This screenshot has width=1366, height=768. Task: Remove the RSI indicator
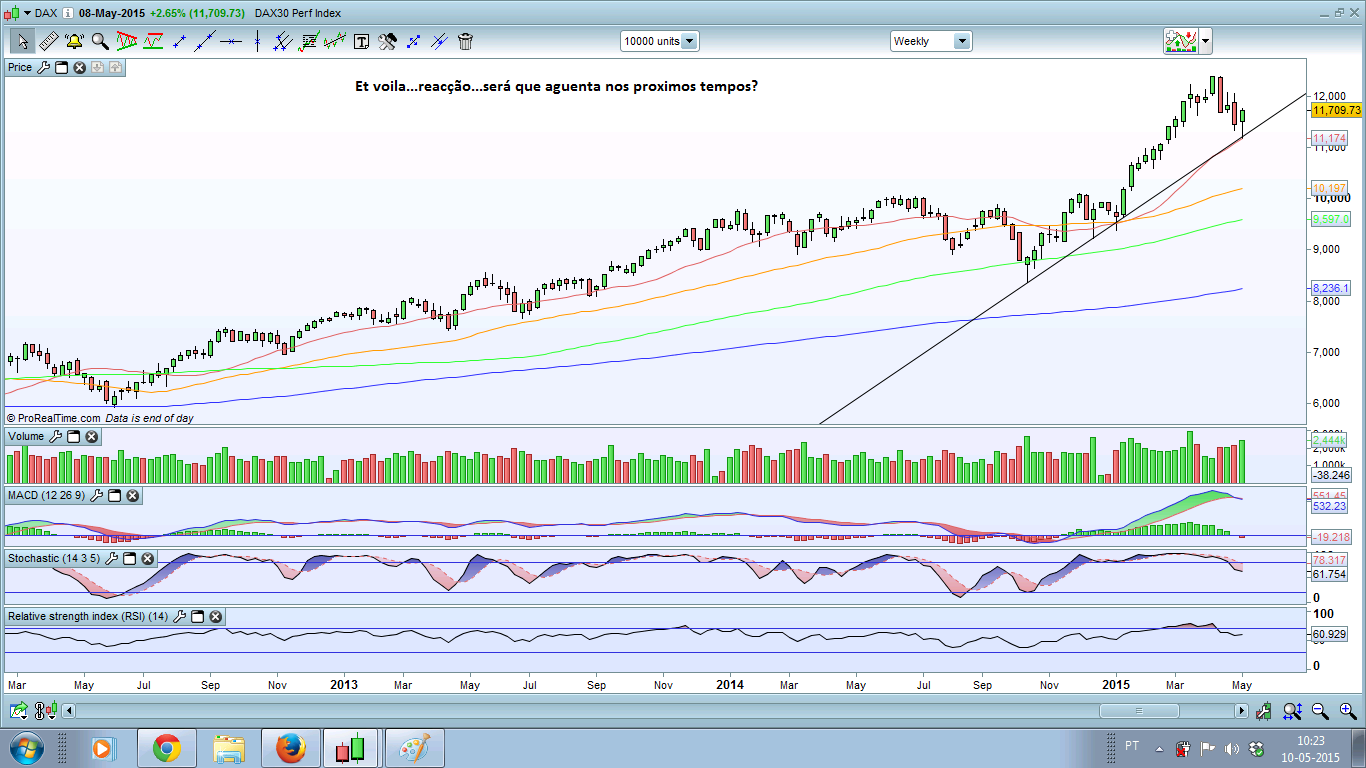(215, 617)
